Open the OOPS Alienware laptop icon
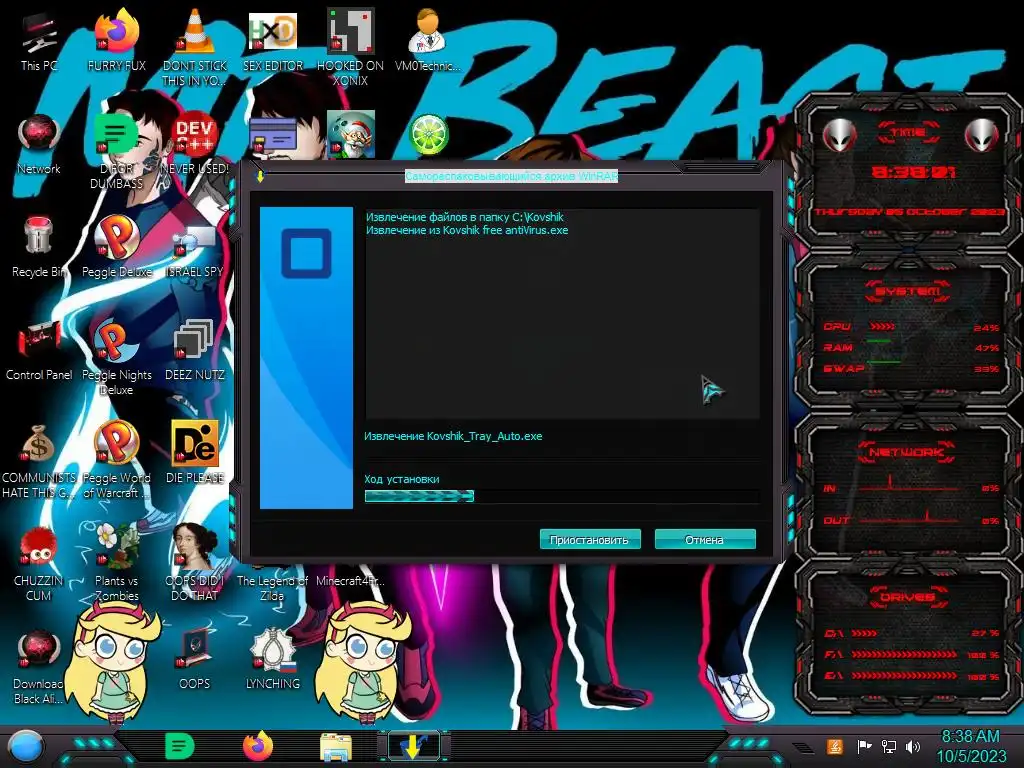The image size is (1024, 768). point(195,660)
